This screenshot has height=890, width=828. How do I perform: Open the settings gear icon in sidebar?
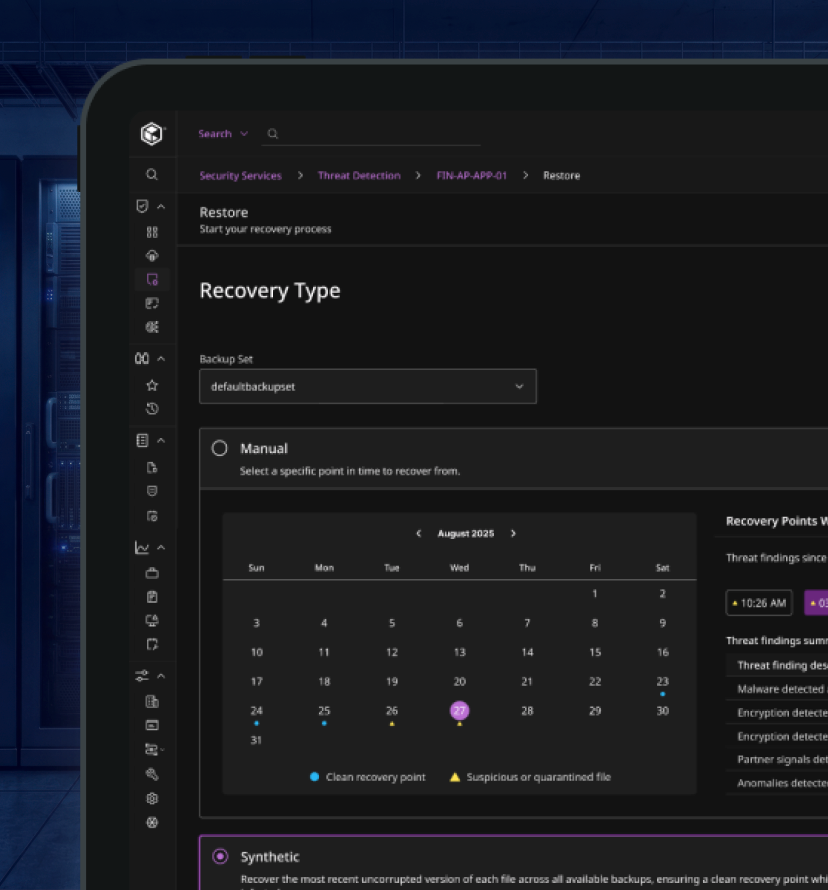(152, 798)
